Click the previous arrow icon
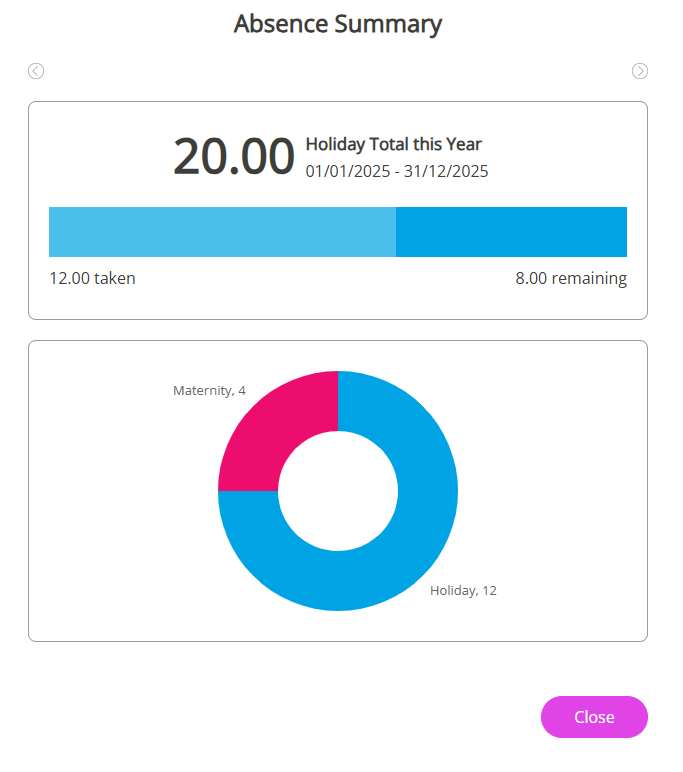683x772 pixels. tap(36, 71)
